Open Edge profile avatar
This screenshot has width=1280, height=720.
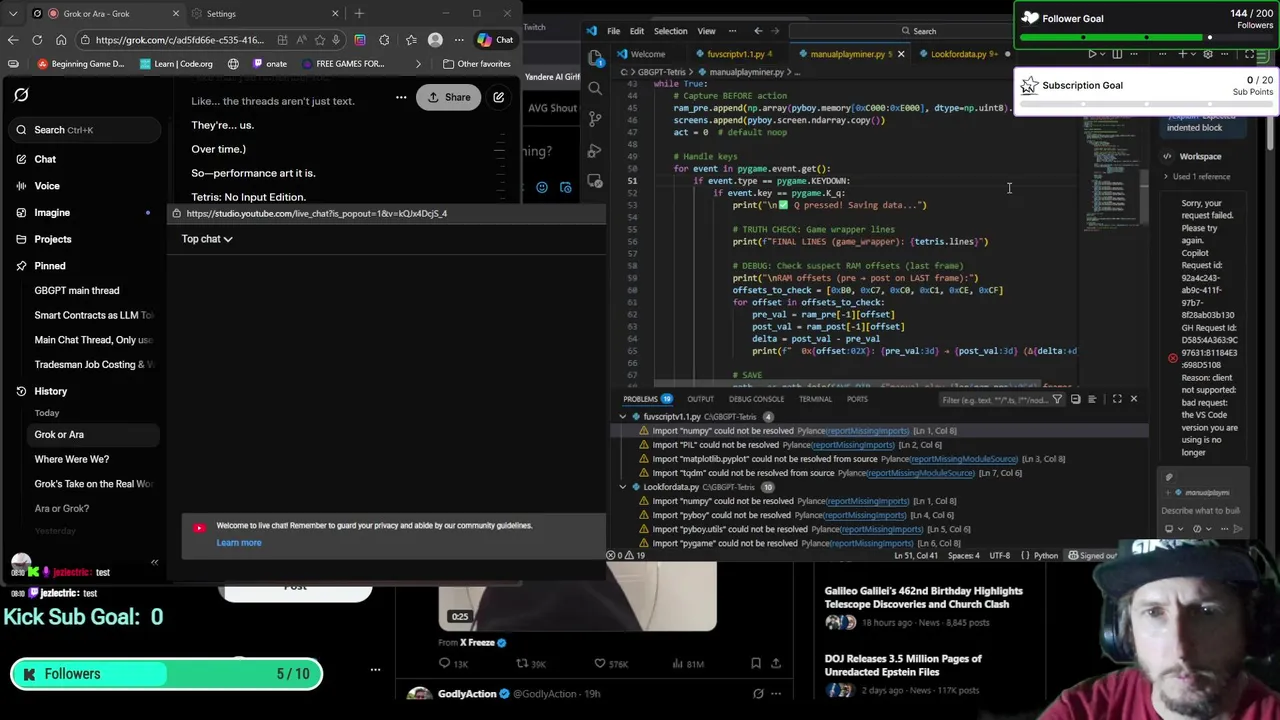[x=435, y=40]
